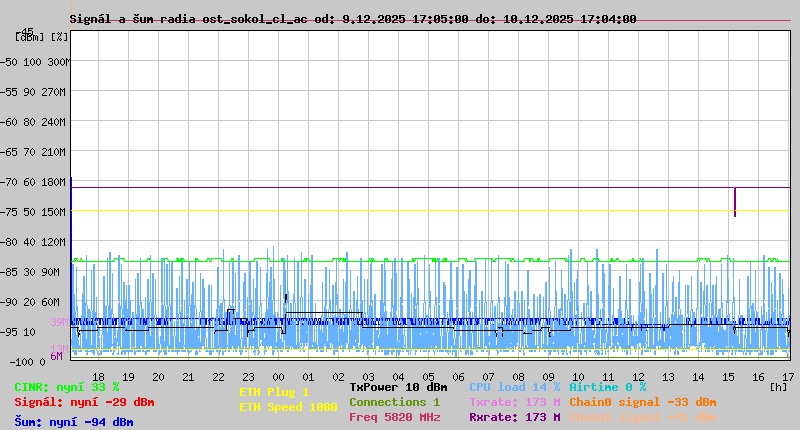800x430 pixels.
Task: Click the 'TxPower 10 dBm' legend label
Action: [x=398, y=387]
